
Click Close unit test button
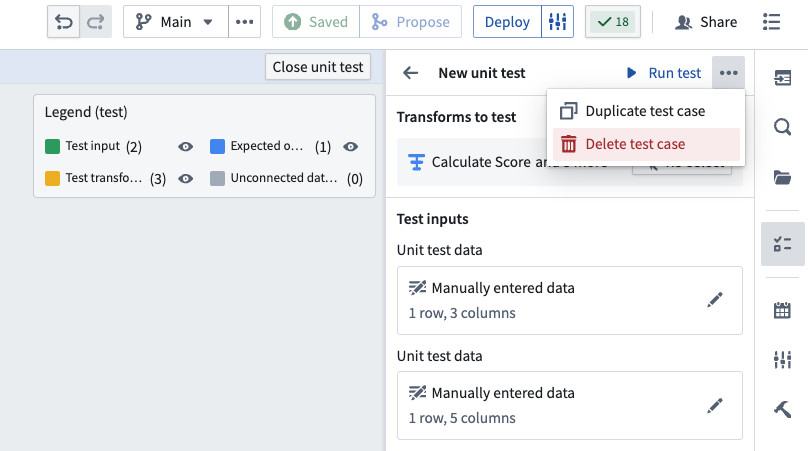(x=318, y=66)
